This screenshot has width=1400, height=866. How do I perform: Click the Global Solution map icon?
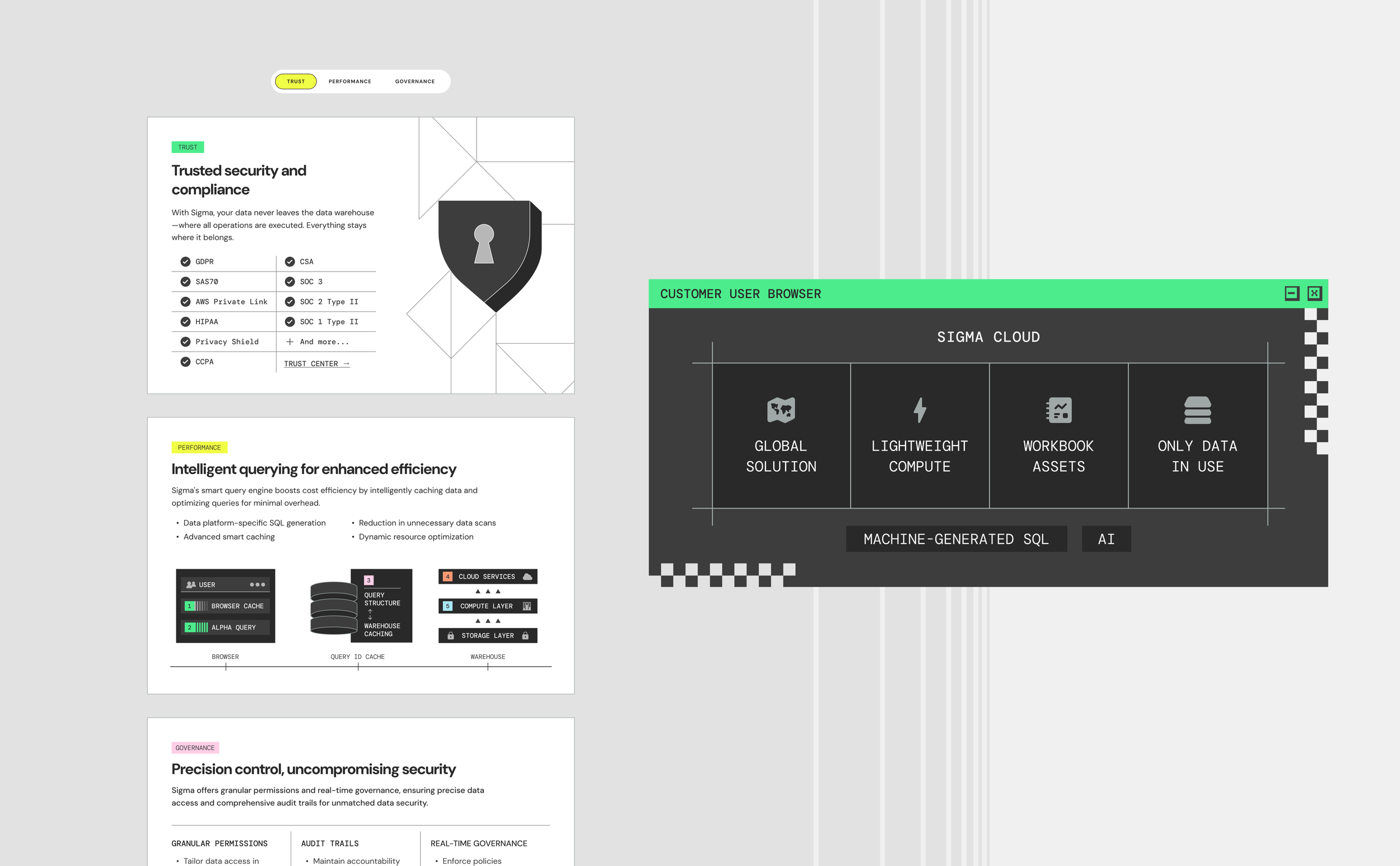click(781, 410)
